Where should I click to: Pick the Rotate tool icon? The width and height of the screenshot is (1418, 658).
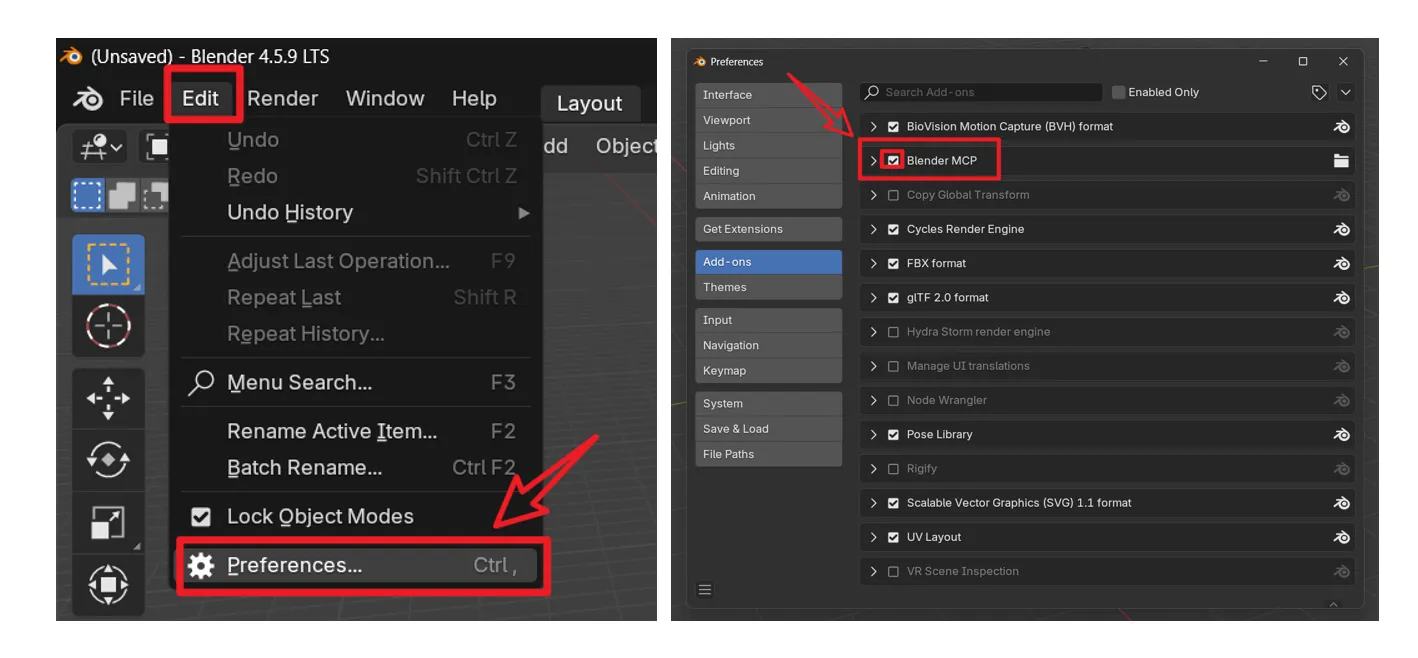tap(108, 460)
